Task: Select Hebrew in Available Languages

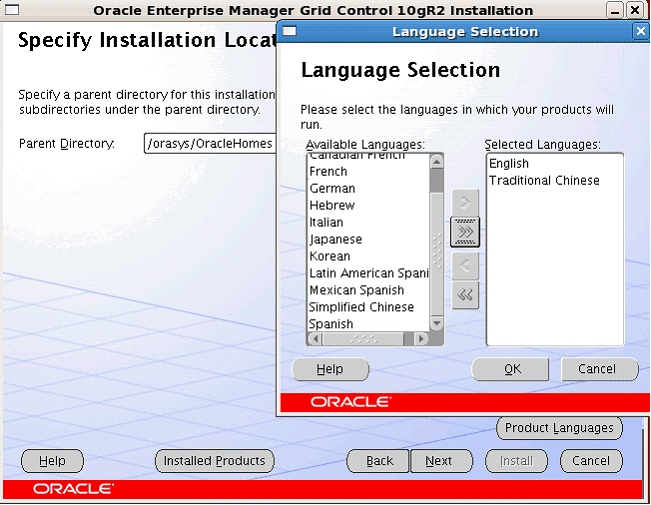Action: pyautogui.click(x=369, y=205)
